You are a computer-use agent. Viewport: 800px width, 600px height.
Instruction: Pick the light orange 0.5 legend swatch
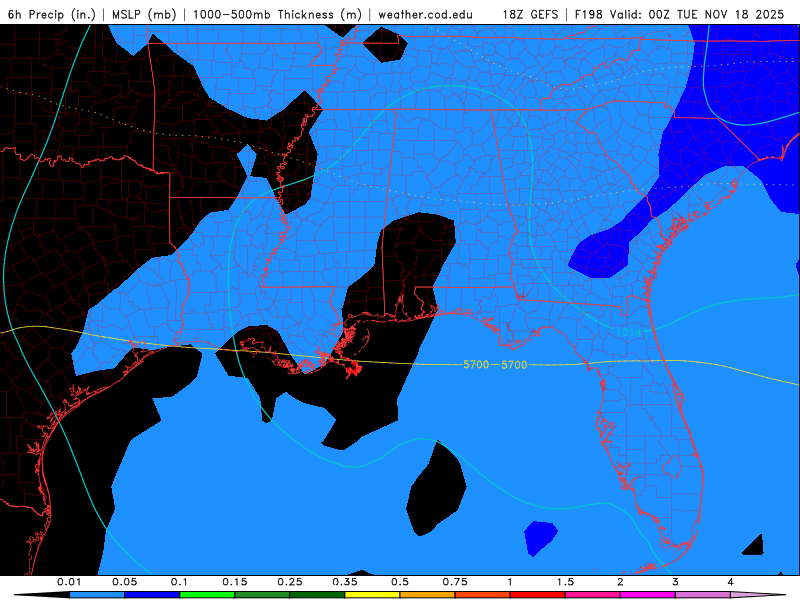428,595
